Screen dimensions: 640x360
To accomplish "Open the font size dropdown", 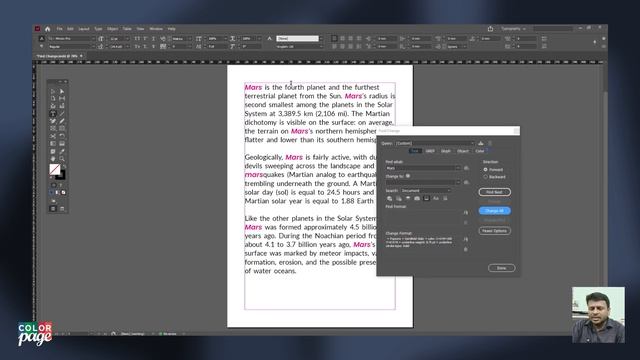I will (x=127, y=38).
